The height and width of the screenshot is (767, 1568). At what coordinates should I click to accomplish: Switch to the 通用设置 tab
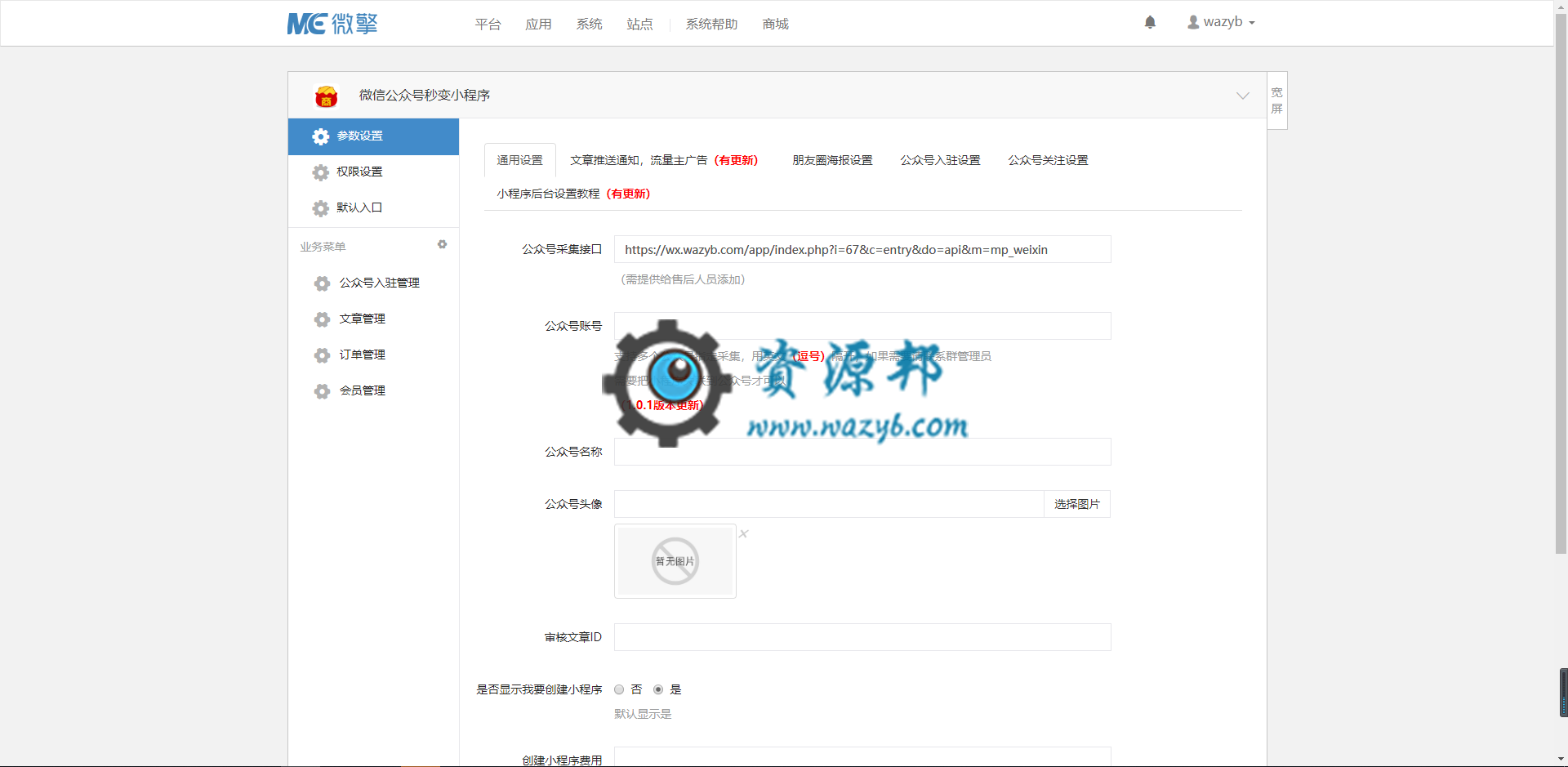(520, 160)
